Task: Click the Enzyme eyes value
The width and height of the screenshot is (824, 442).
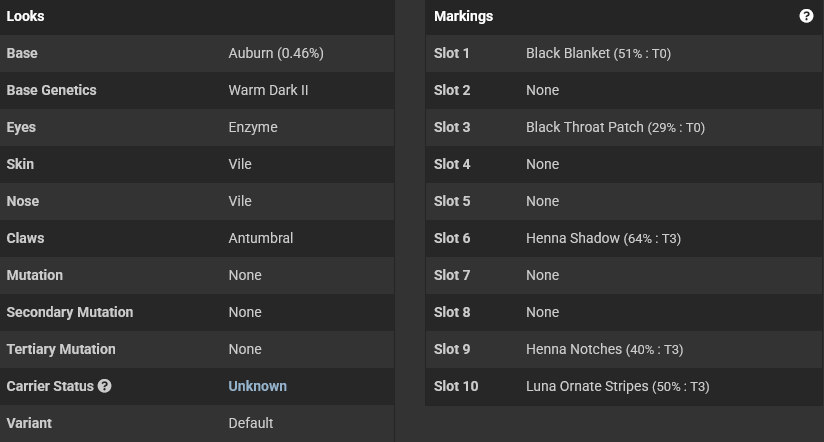Action: tap(253, 127)
